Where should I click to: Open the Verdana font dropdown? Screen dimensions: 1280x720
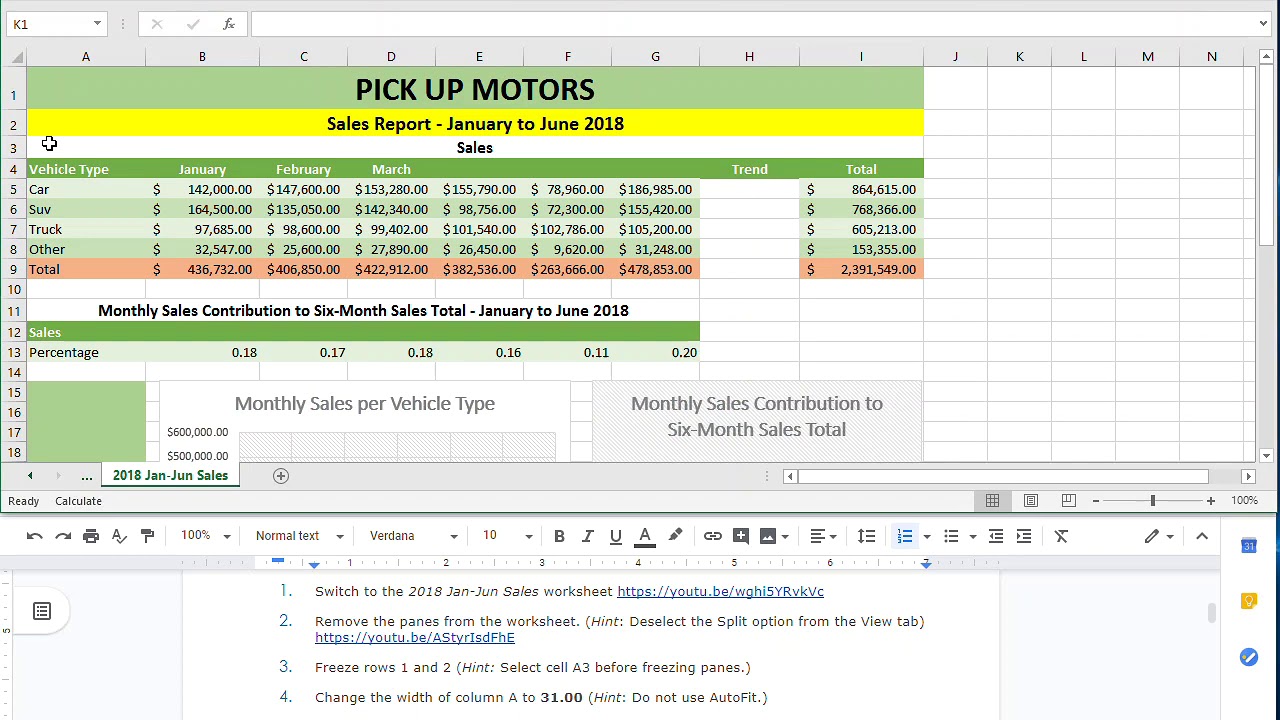(x=414, y=536)
